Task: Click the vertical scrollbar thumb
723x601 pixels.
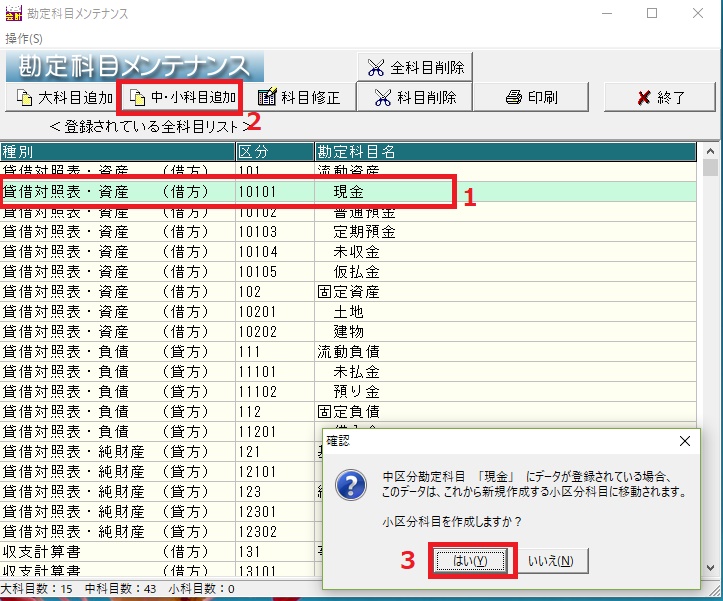Action: click(x=711, y=167)
